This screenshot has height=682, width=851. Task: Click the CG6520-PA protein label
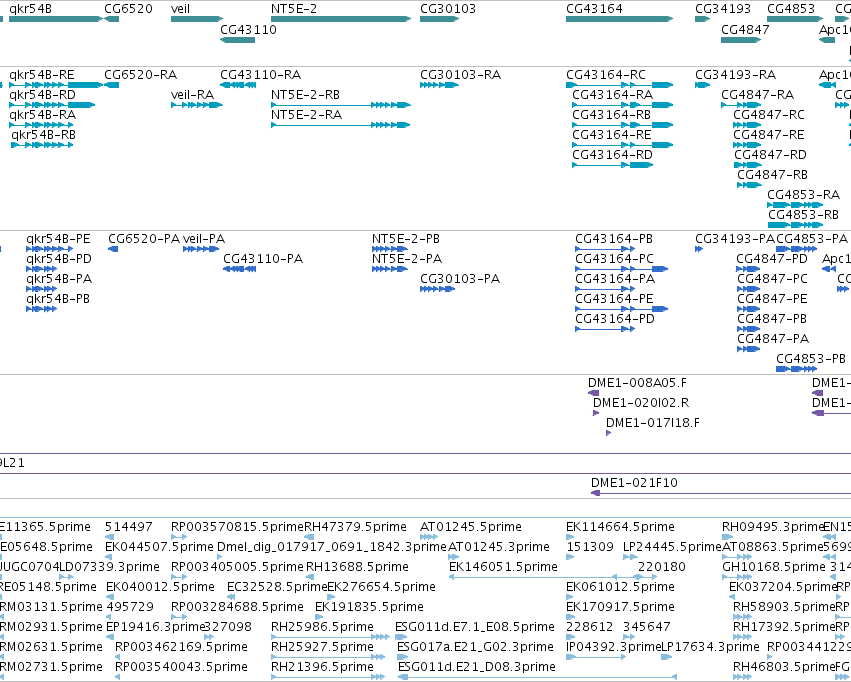pyautogui.click(x=144, y=239)
